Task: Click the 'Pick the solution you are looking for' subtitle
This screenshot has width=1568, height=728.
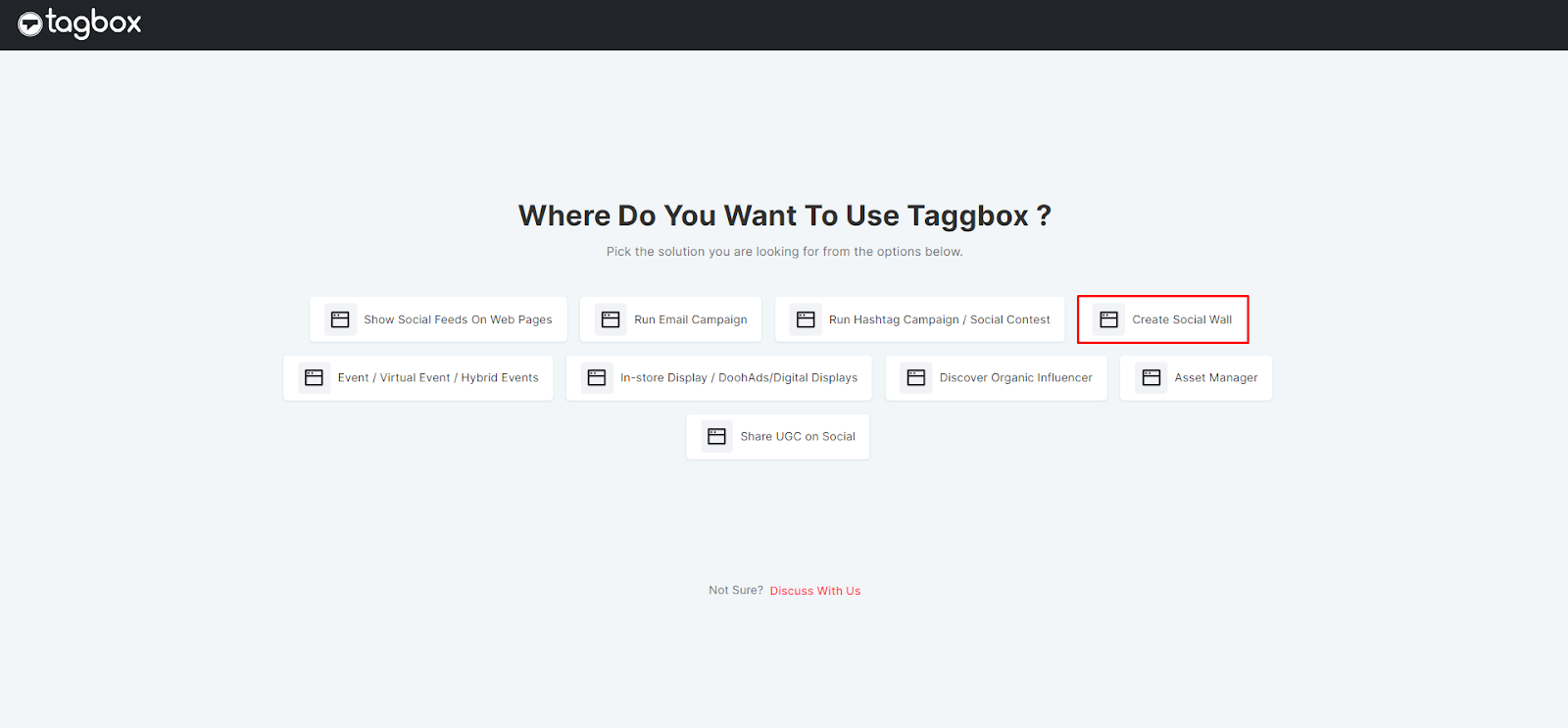Action: [x=784, y=252]
